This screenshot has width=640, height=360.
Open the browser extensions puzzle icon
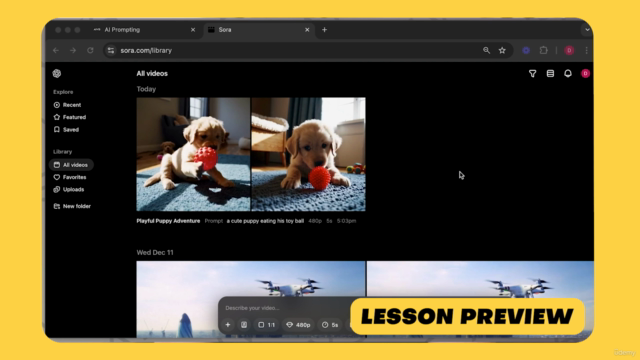[544, 51]
